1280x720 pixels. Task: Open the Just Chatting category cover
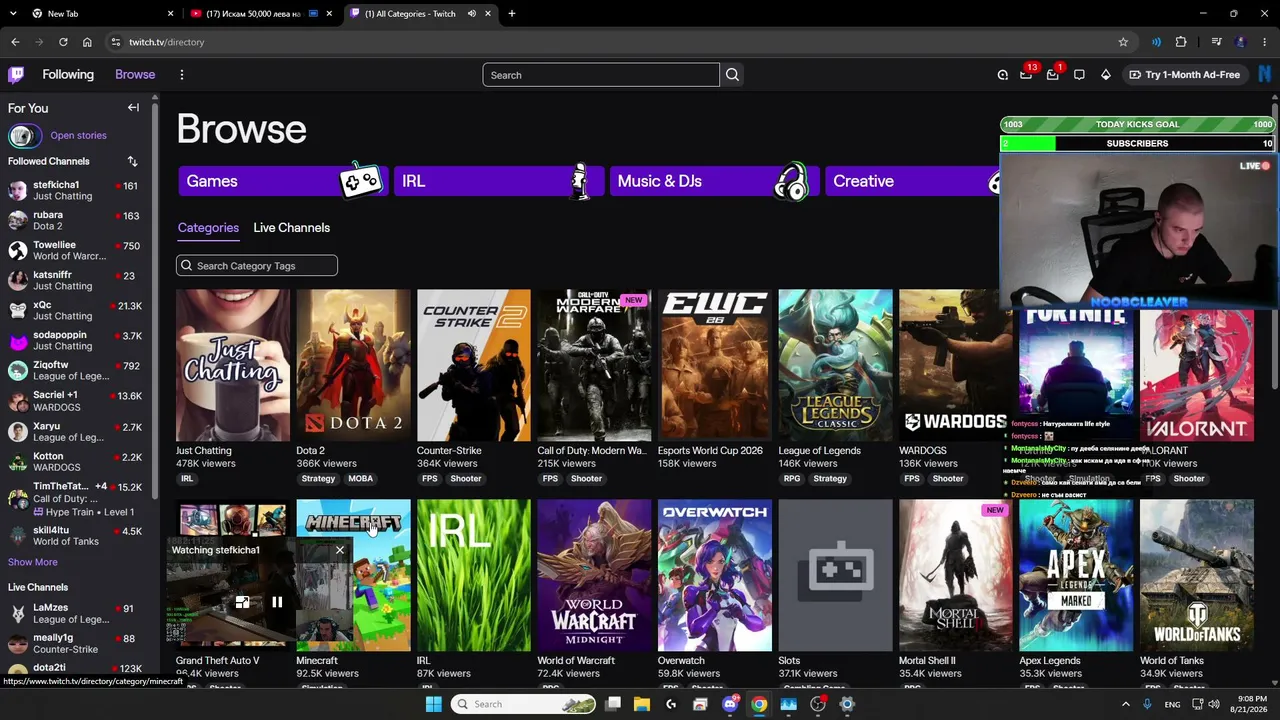233,366
